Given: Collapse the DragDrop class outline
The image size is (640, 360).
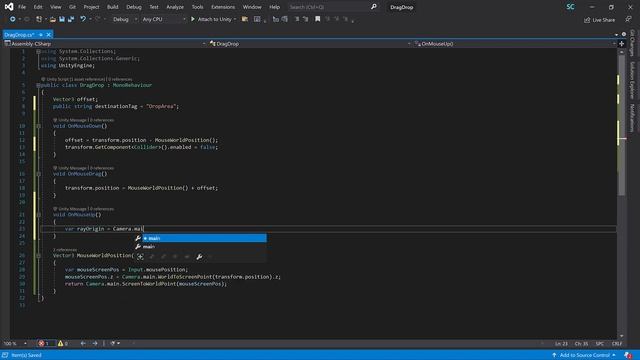Looking at the screenshot, I should [38, 85].
